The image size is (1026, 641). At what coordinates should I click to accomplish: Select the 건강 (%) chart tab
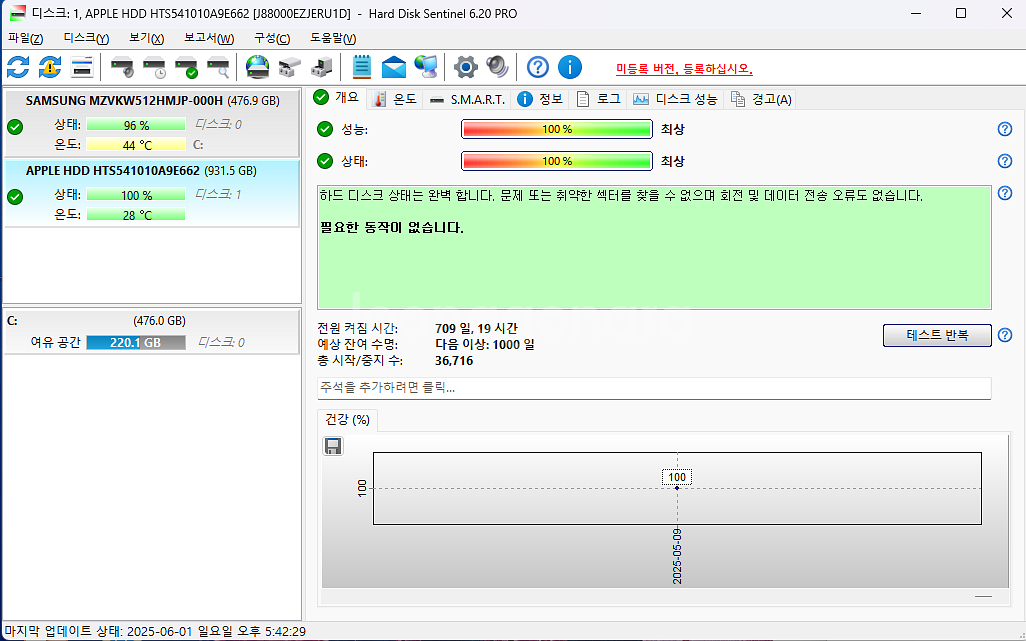pyautogui.click(x=347, y=420)
